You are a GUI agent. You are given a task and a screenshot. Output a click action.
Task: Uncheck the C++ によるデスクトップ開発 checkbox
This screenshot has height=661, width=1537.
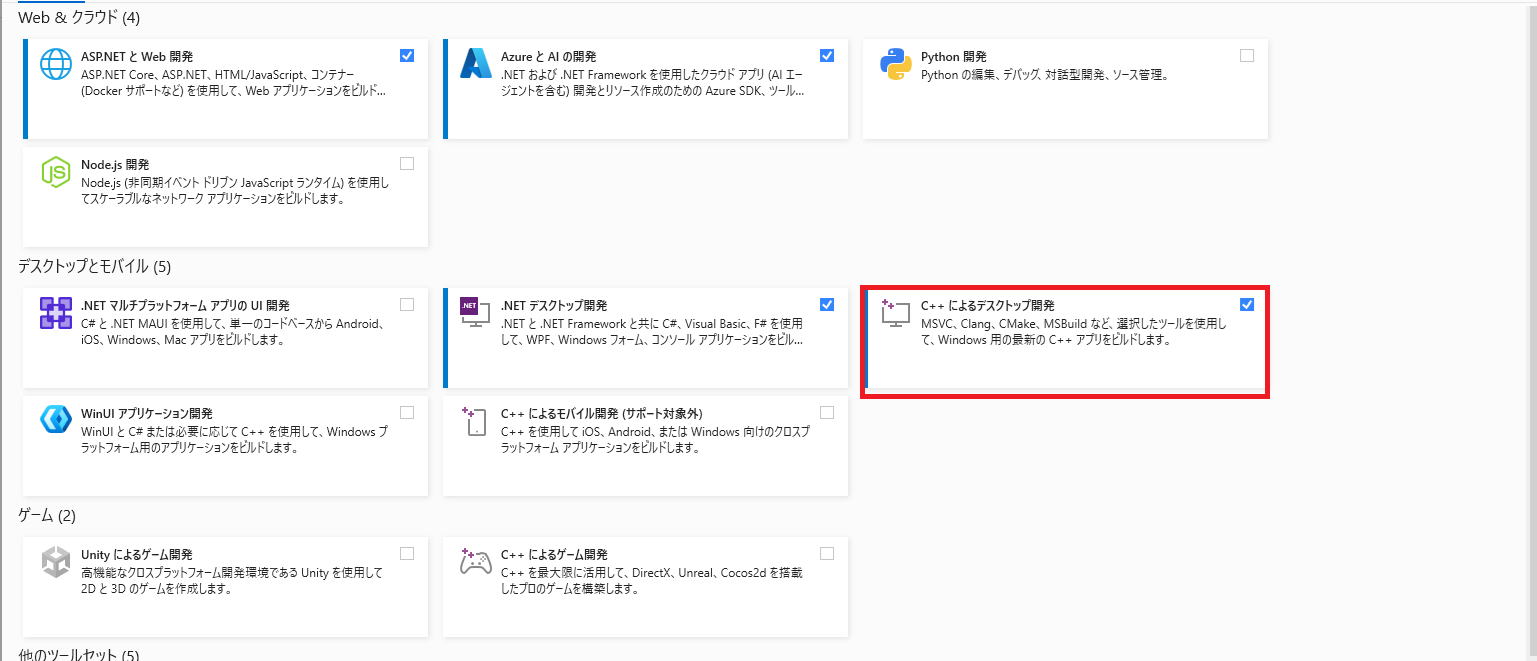pos(1247,305)
